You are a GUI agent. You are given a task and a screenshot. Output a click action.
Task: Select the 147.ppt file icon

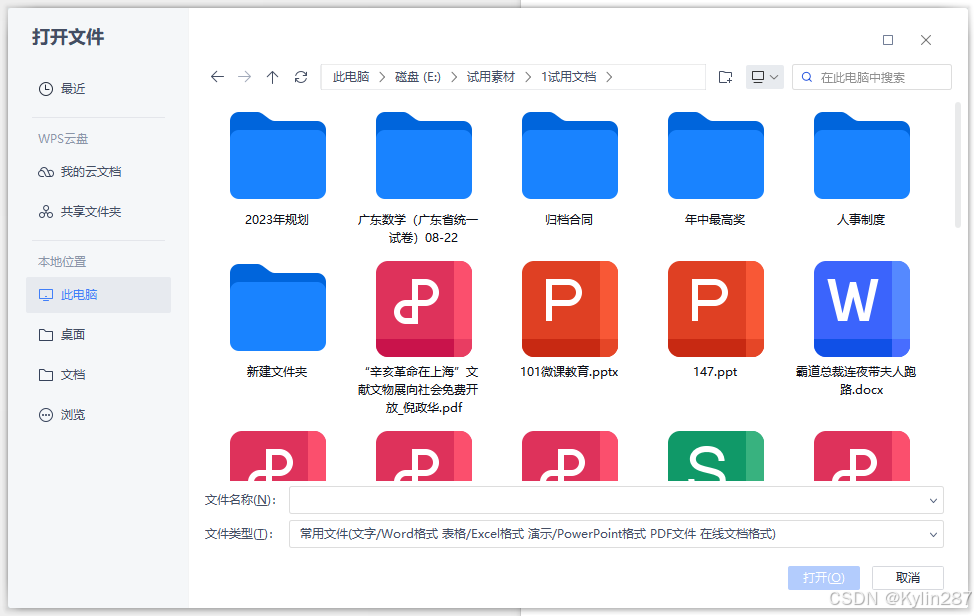point(716,309)
